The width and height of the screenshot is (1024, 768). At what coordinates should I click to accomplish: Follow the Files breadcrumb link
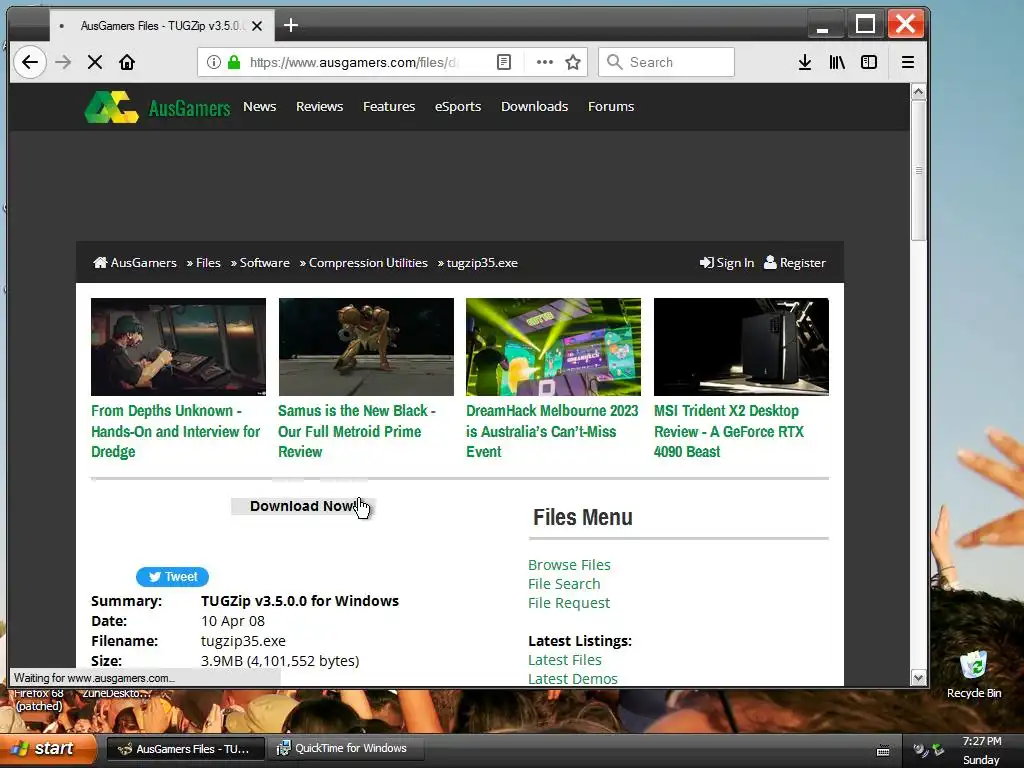[x=208, y=263]
